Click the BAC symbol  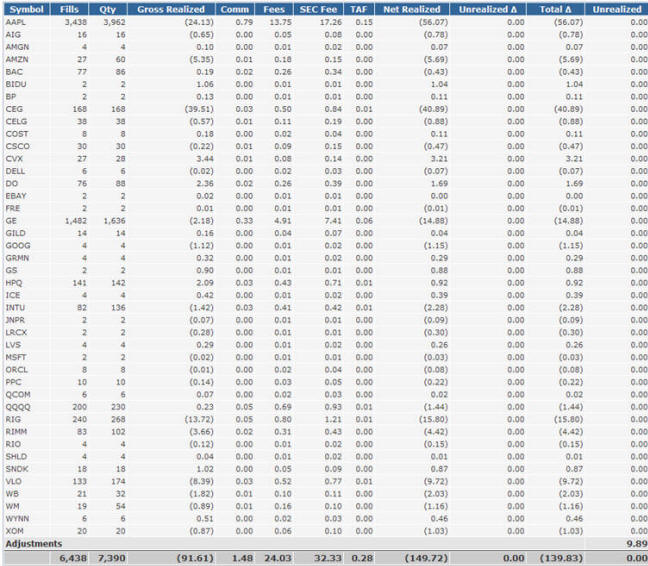pyautogui.click(x=14, y=72)
